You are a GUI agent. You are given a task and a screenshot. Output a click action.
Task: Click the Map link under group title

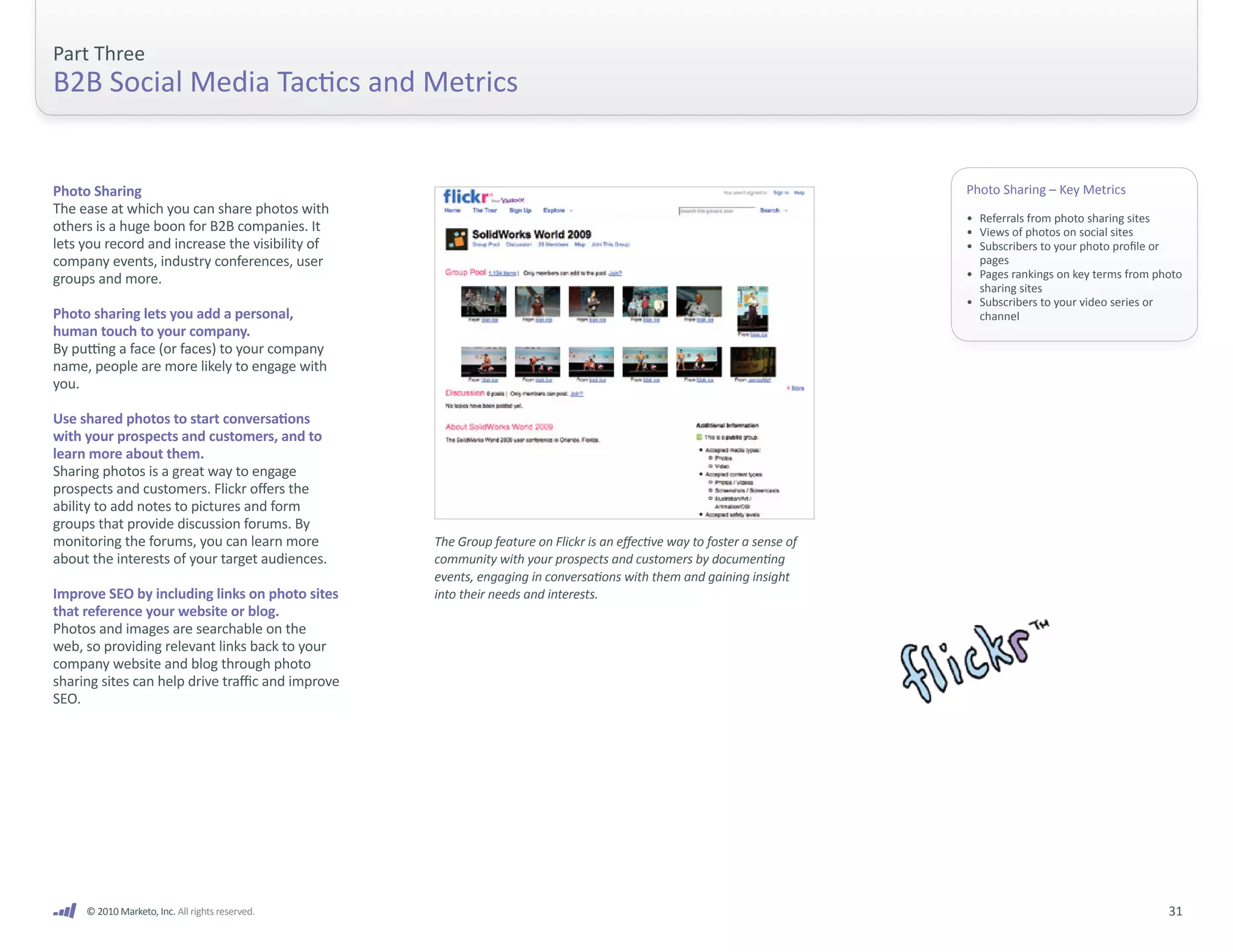(x=580, y=245)
